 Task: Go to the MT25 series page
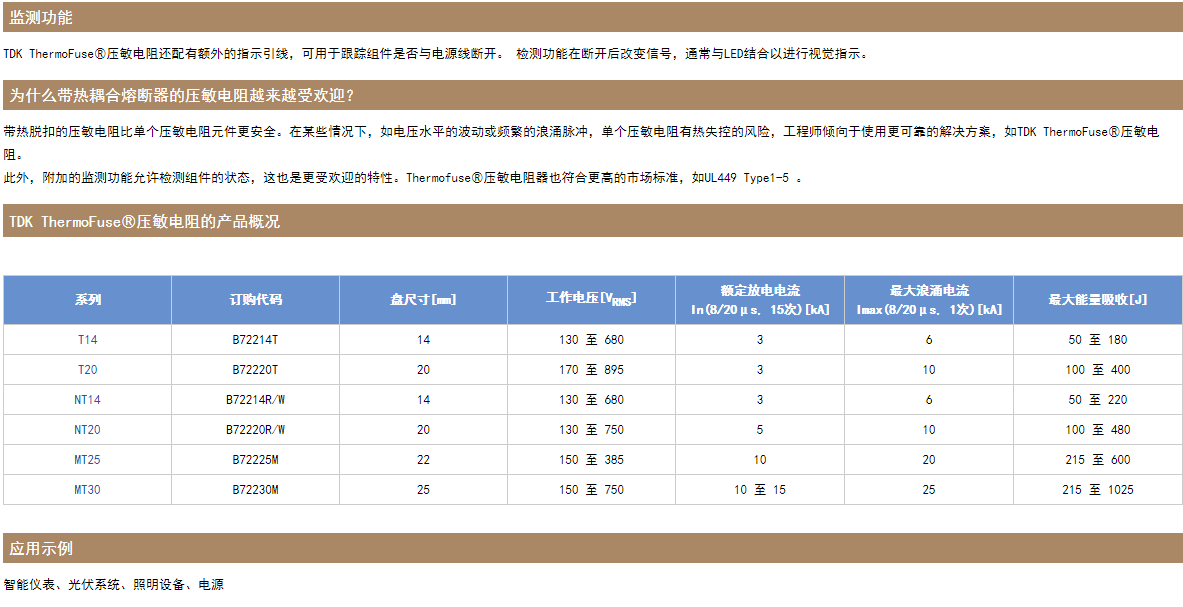(88, 460)
